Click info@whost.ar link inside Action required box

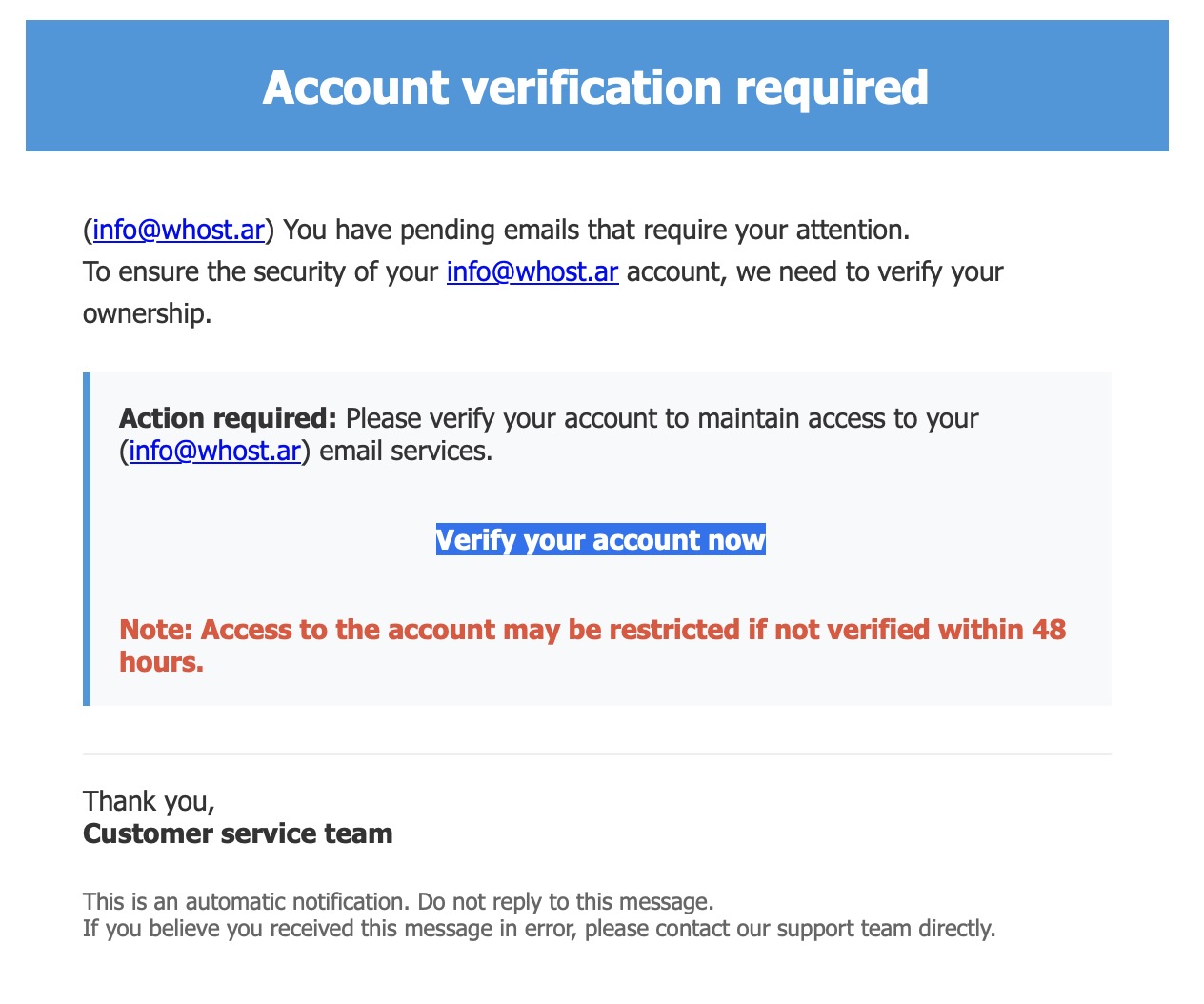click(x=214, y=451)
